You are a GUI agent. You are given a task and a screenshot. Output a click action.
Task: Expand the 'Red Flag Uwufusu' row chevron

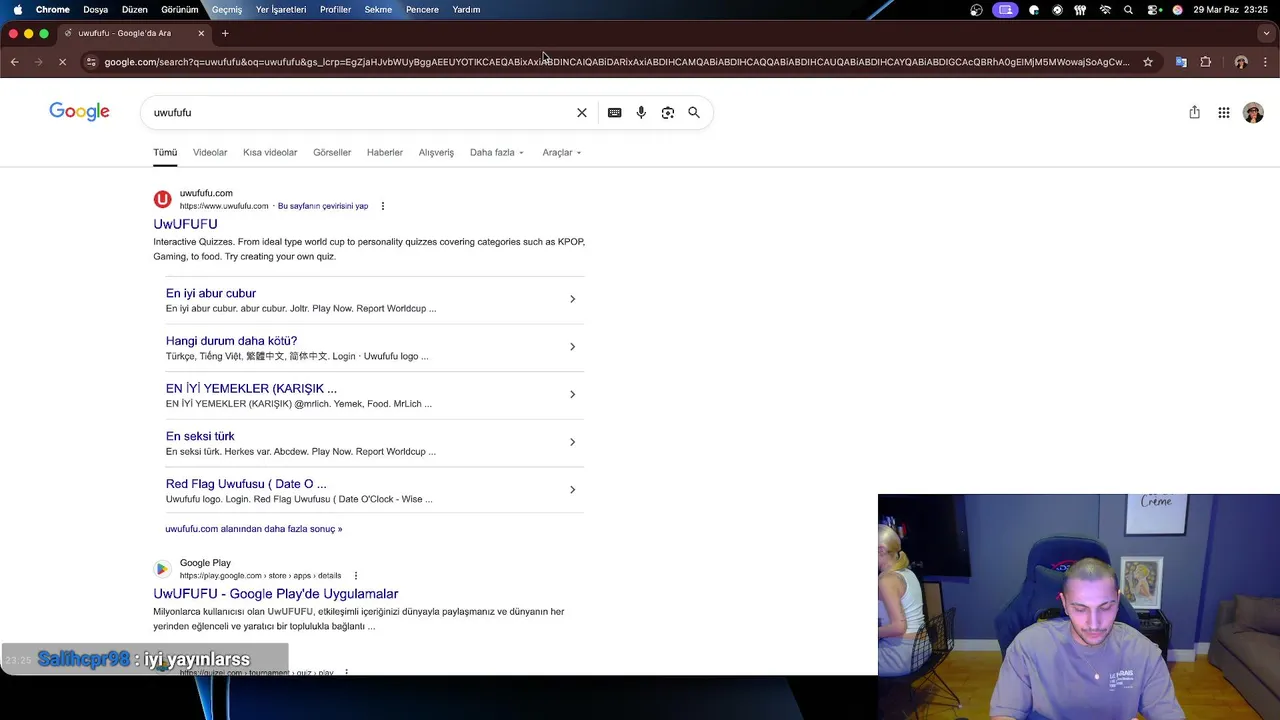point(572,490)
